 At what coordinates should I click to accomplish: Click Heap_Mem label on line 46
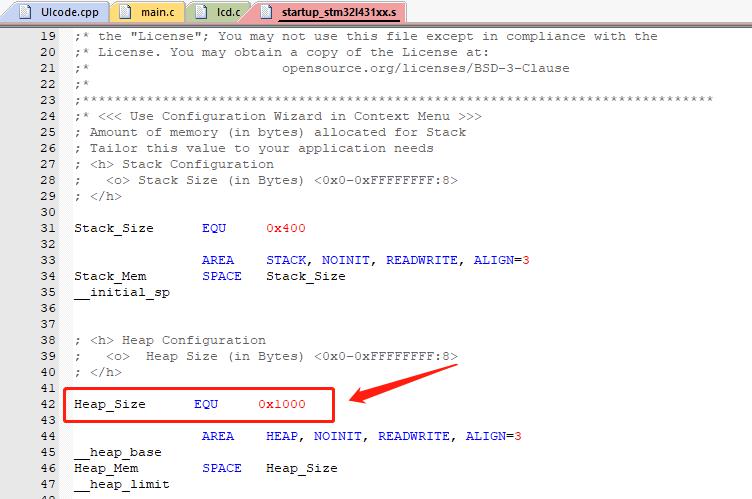point(106,468)
